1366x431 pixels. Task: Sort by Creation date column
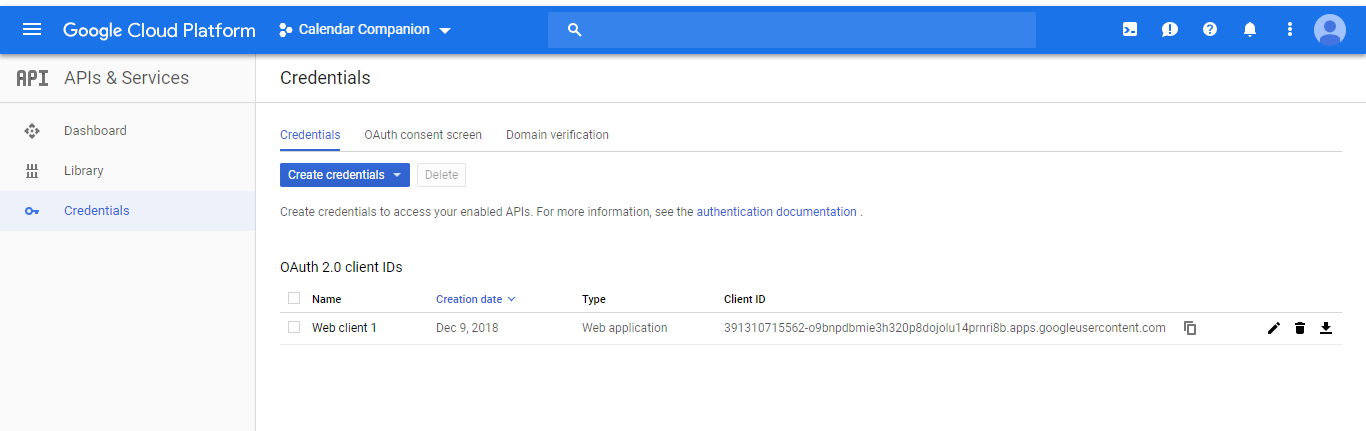click(x=476, y=299)
